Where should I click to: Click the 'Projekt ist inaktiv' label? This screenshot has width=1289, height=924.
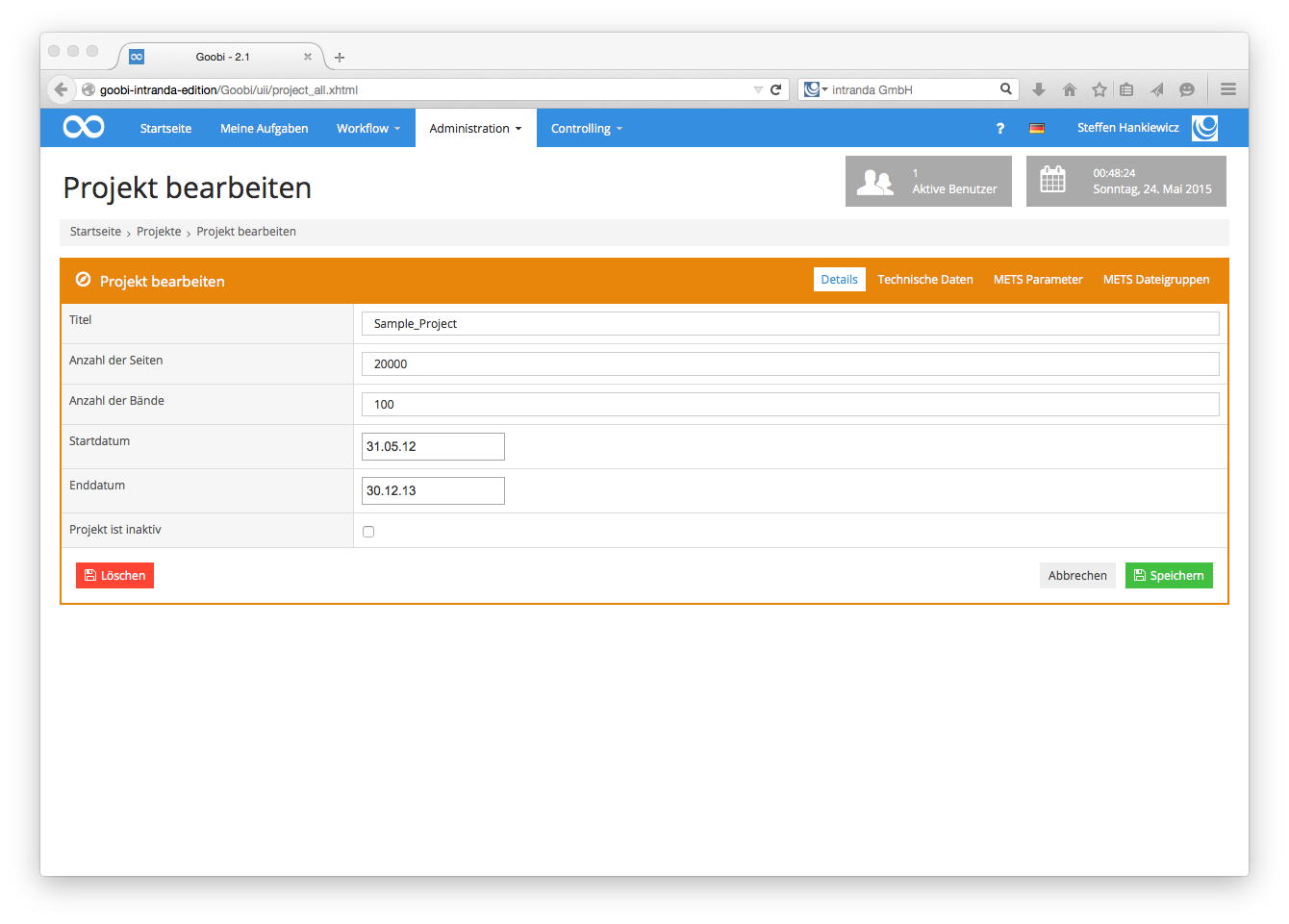click(x=115, y=530)
